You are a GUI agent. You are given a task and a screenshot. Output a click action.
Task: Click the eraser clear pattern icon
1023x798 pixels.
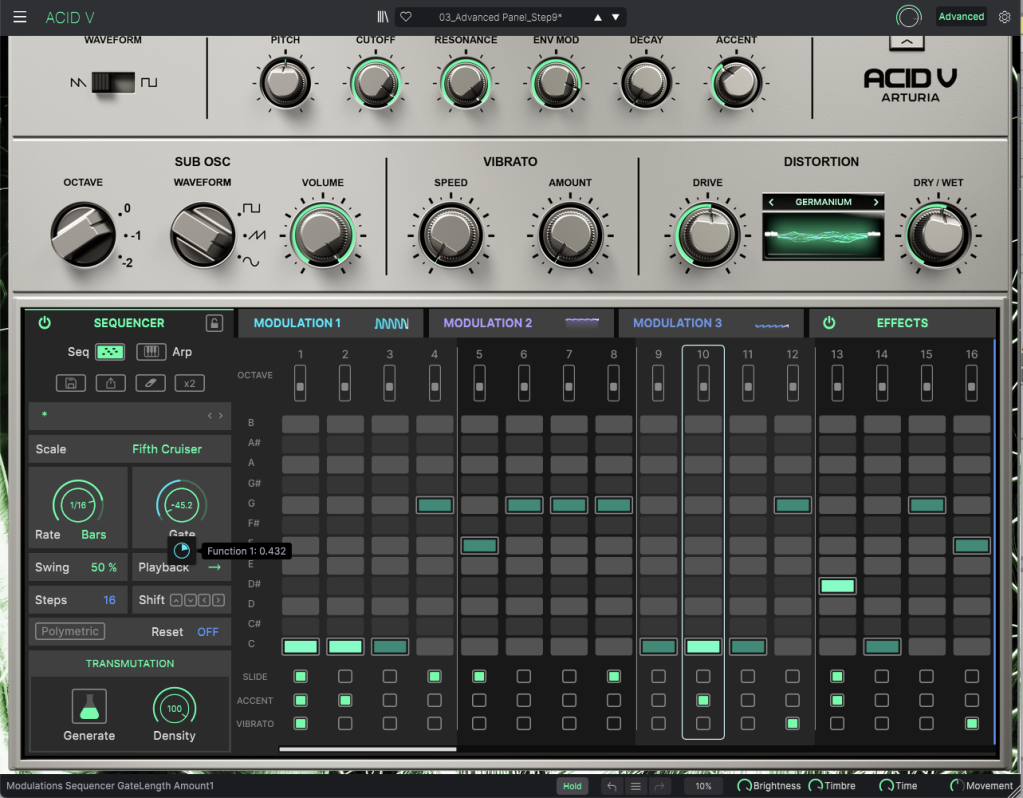pyautogui.click(x=149, y=383)
